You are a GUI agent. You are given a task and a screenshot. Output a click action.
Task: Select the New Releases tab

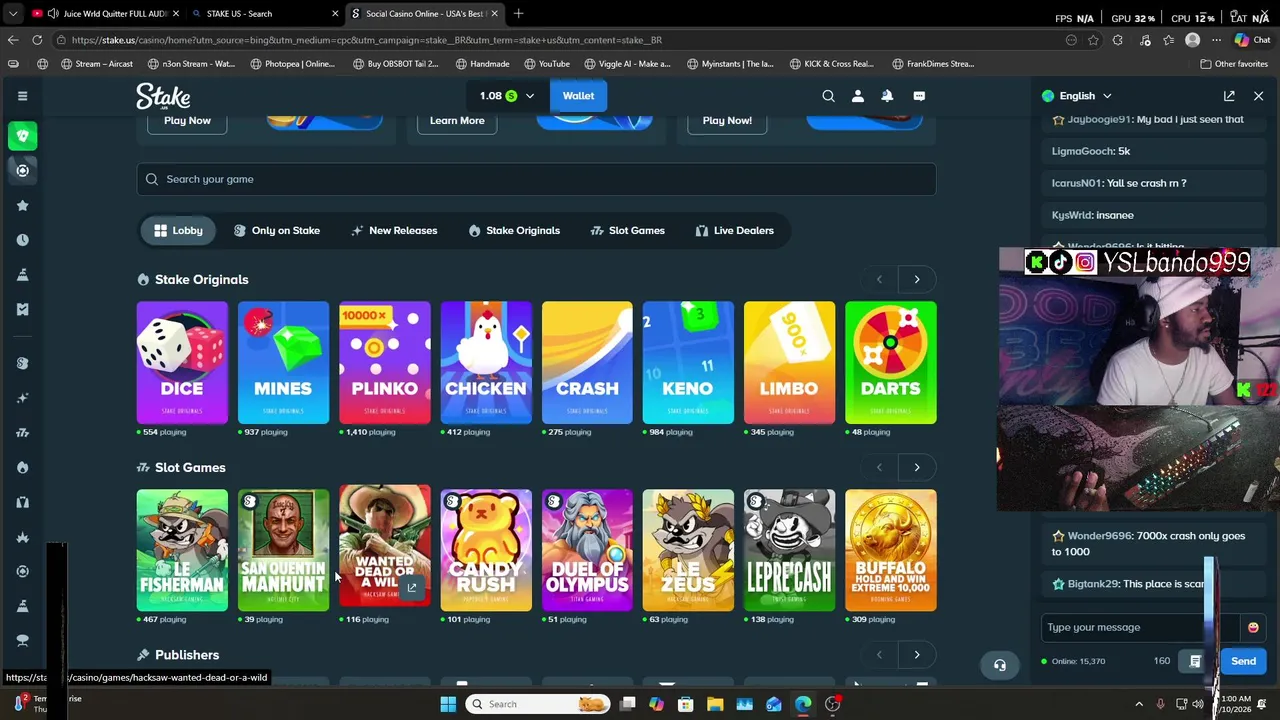tap(394, 230)
